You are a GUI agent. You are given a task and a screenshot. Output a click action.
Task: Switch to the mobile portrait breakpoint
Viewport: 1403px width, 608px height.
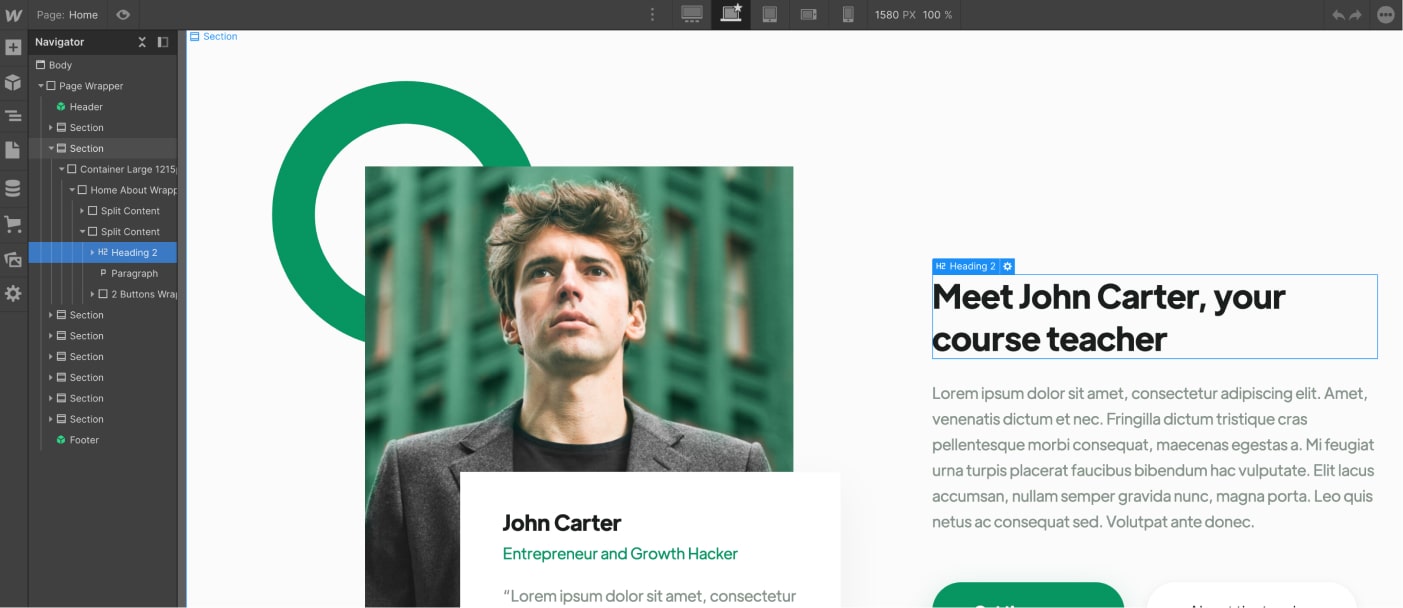tap(846, 15)
